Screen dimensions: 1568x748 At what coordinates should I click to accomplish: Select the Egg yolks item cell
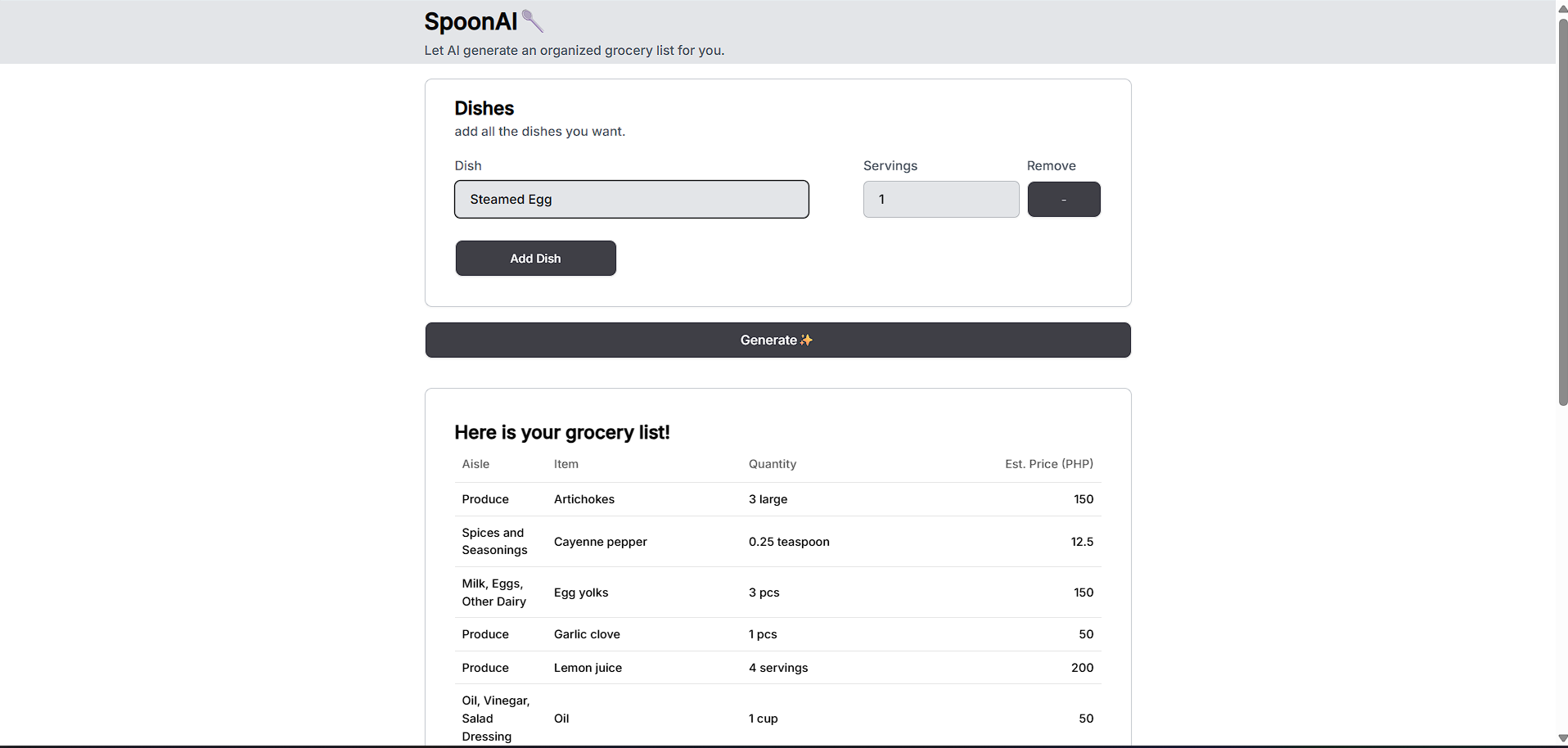[x=581, y=593]
